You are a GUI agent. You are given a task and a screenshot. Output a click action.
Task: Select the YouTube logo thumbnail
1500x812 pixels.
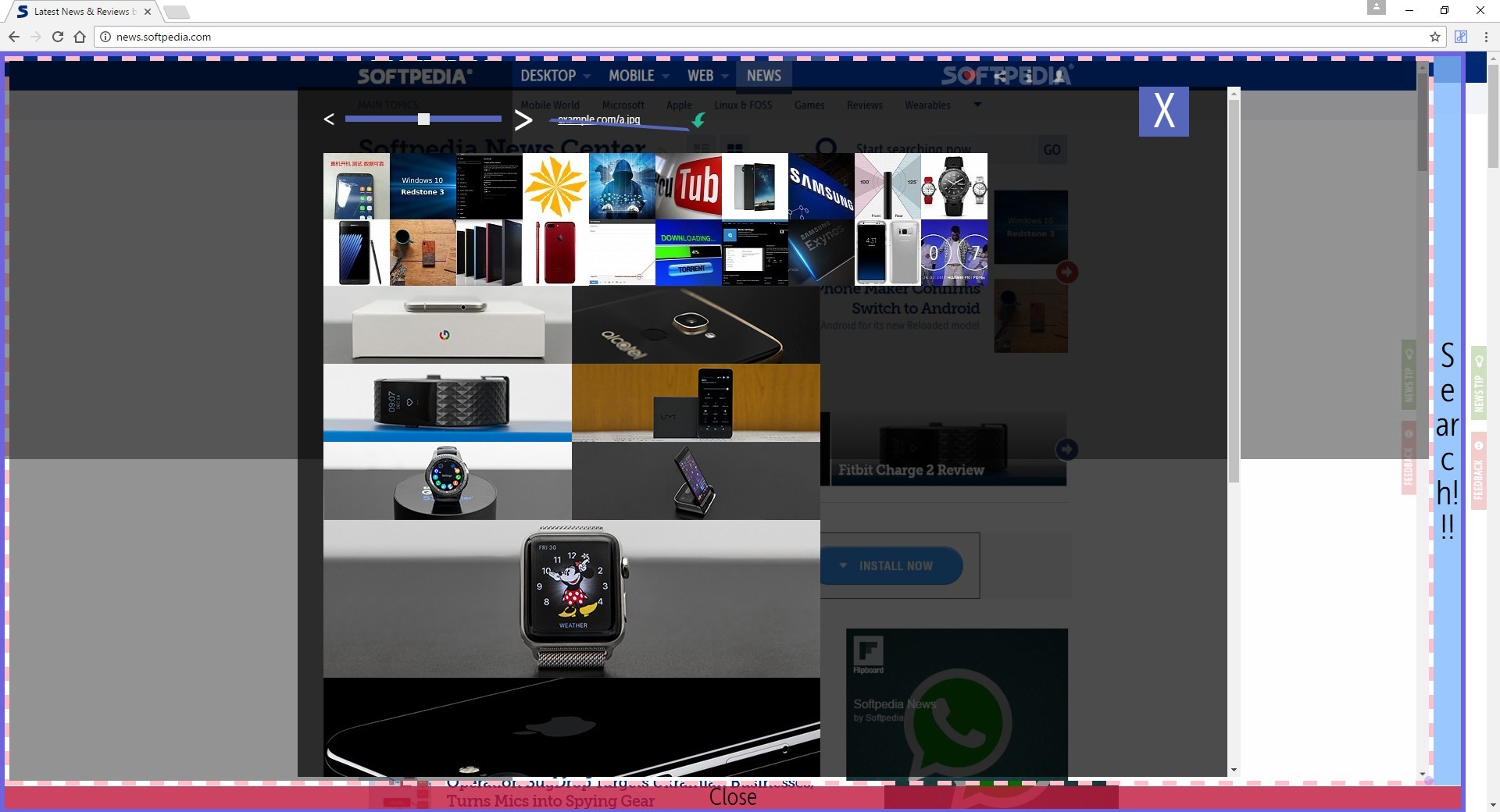(688, 186)
